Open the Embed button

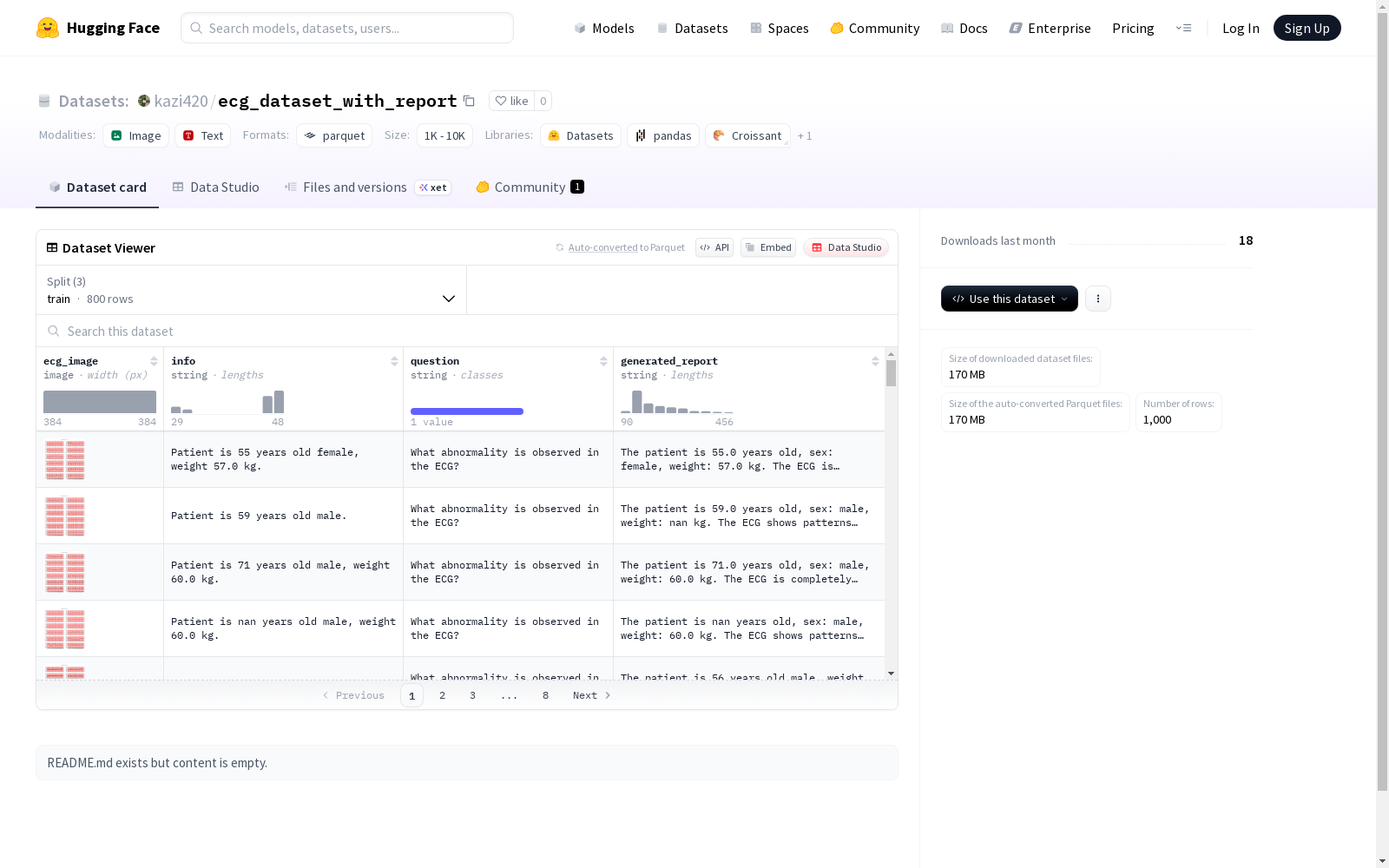(768, 247)
